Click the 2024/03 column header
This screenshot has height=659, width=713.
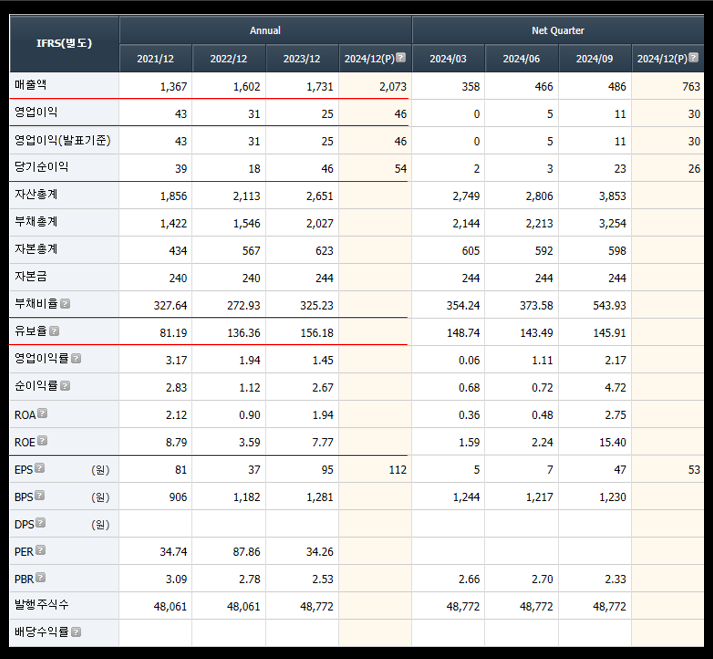click(448, 59)
